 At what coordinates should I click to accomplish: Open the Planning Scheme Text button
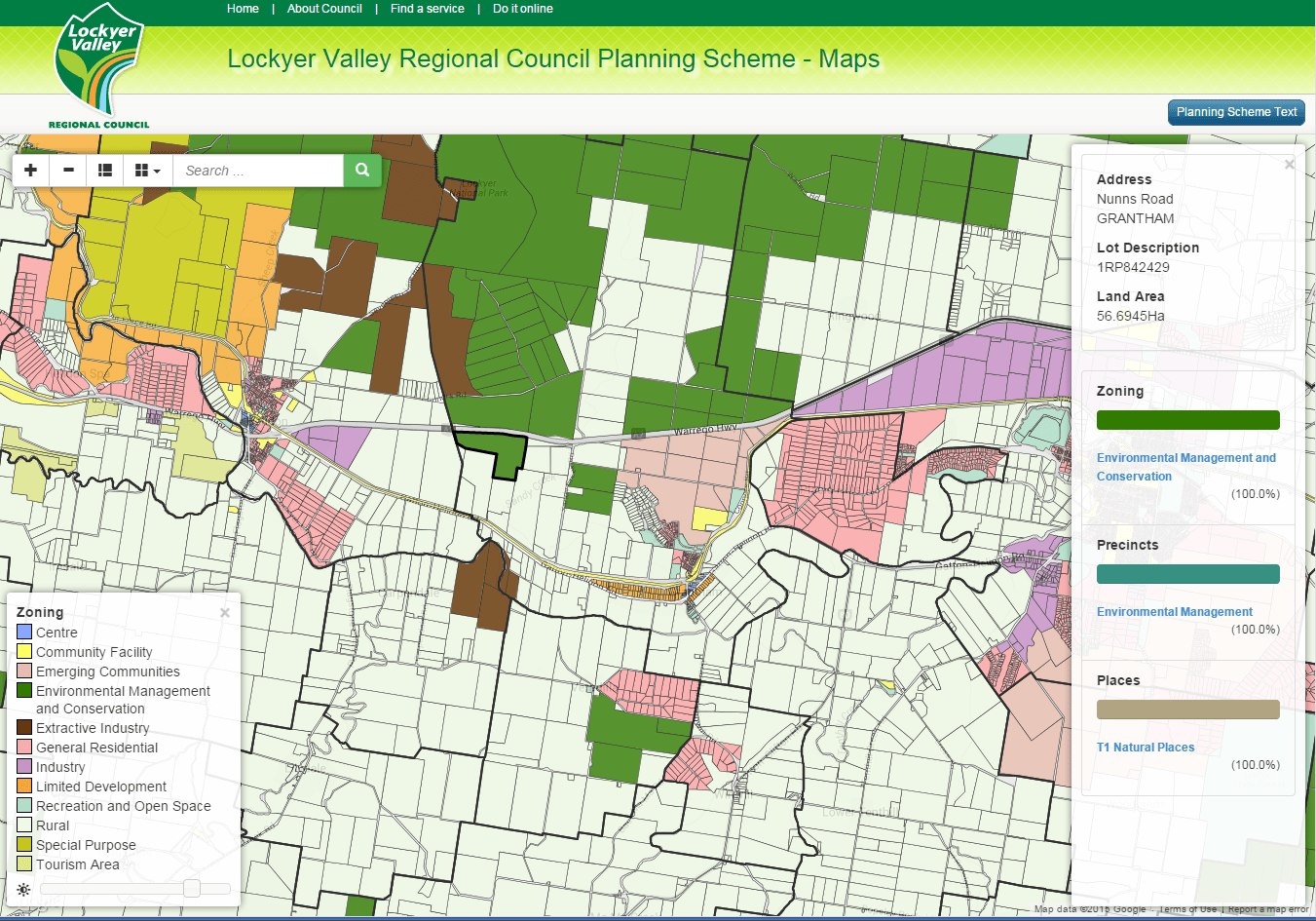point(1235,112)
